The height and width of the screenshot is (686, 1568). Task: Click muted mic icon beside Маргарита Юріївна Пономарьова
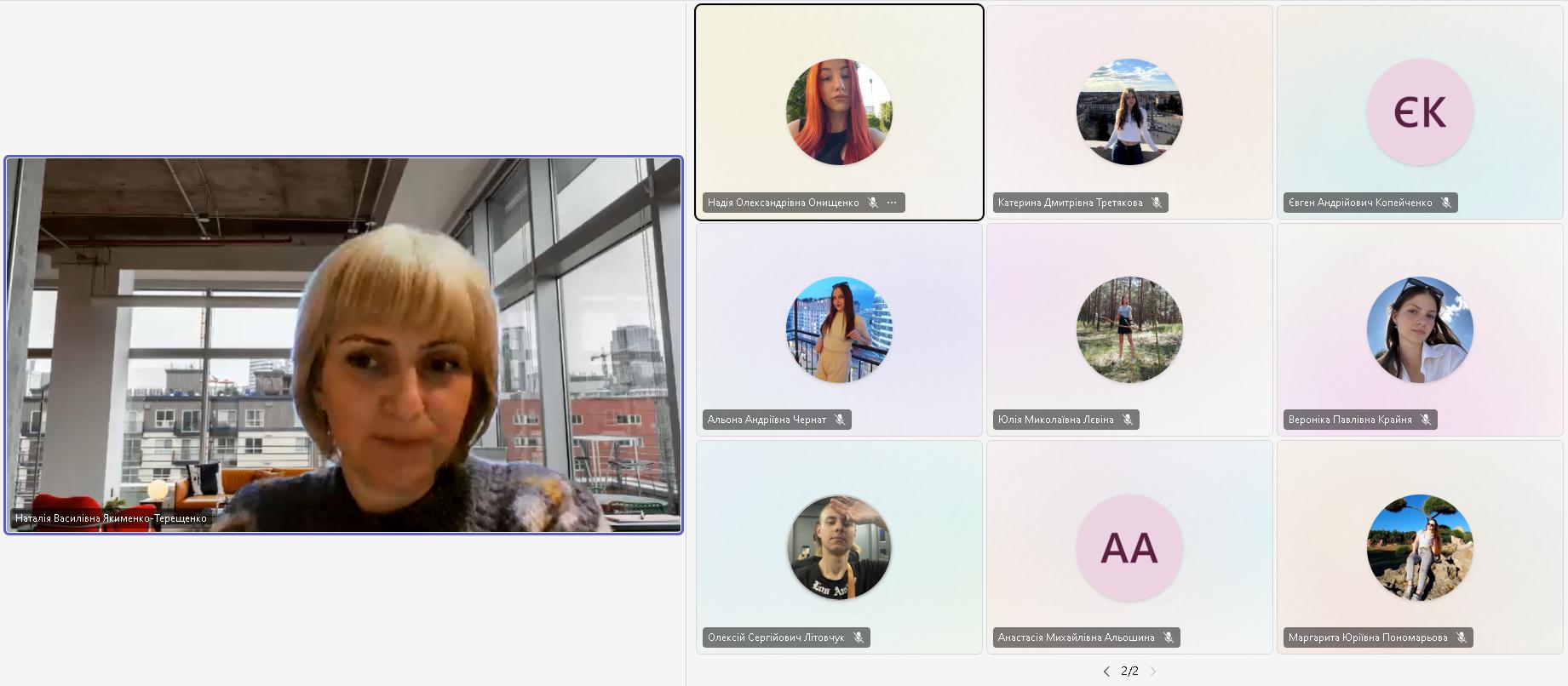click(x=1462, y=637)
